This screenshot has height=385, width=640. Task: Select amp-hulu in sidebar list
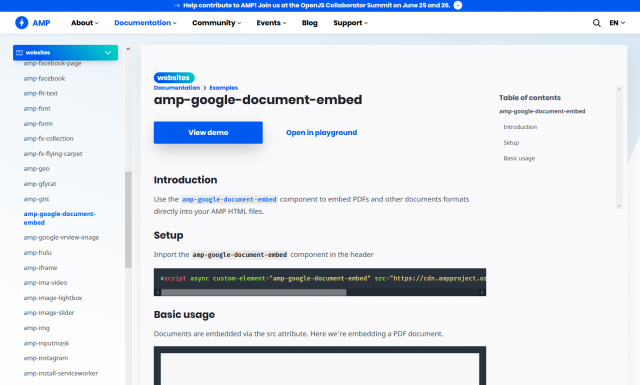38,253
